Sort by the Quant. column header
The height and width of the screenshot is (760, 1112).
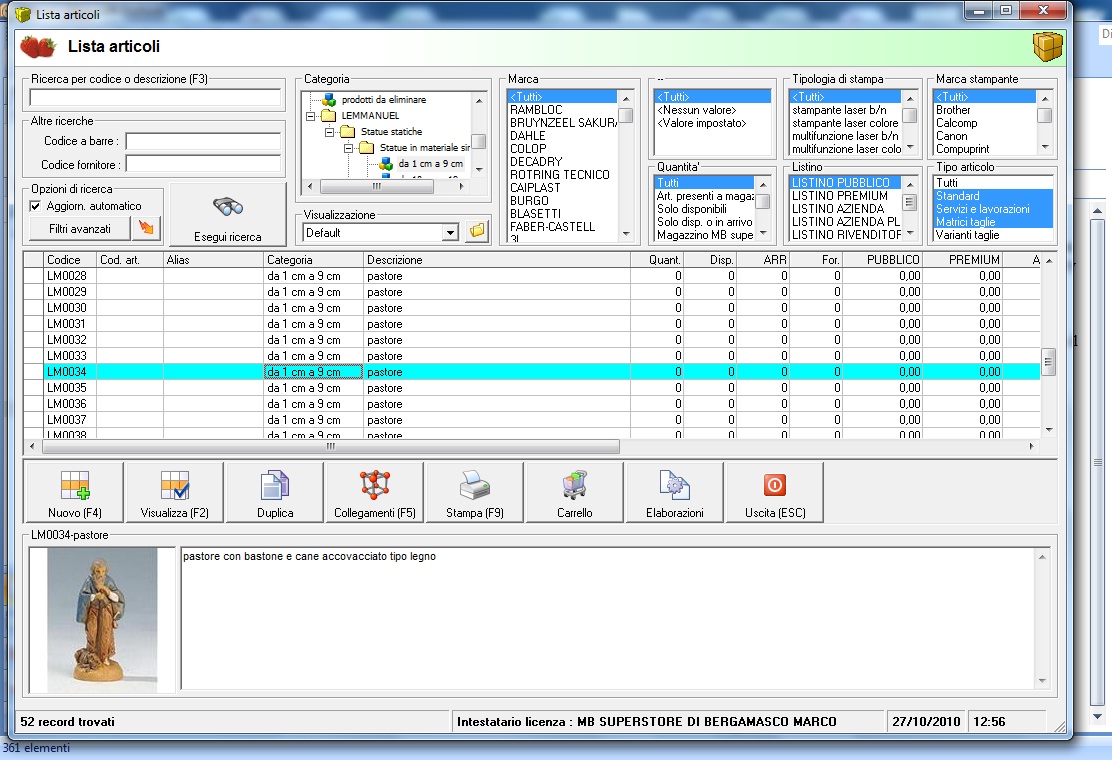click(657, 260)
